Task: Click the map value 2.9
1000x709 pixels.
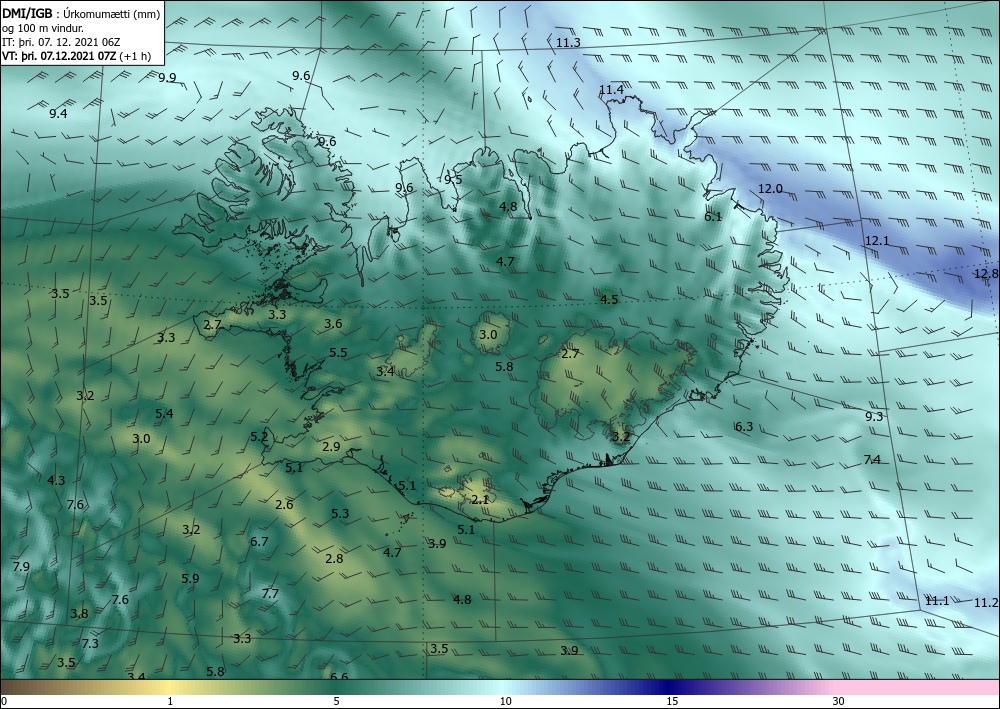Action: click(x=331, y=446)
